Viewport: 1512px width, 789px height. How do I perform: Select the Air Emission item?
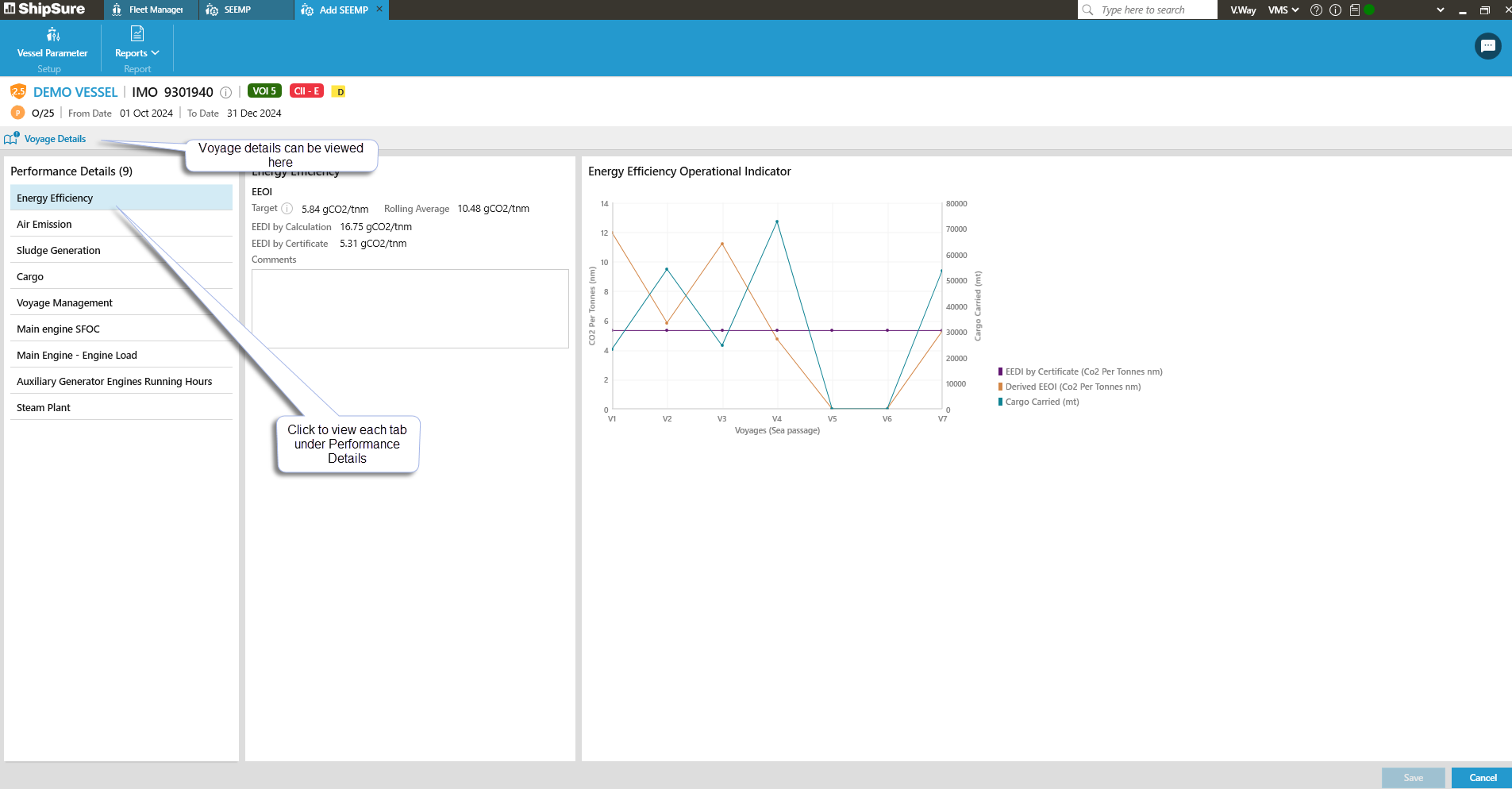click(x=121, y=224)
